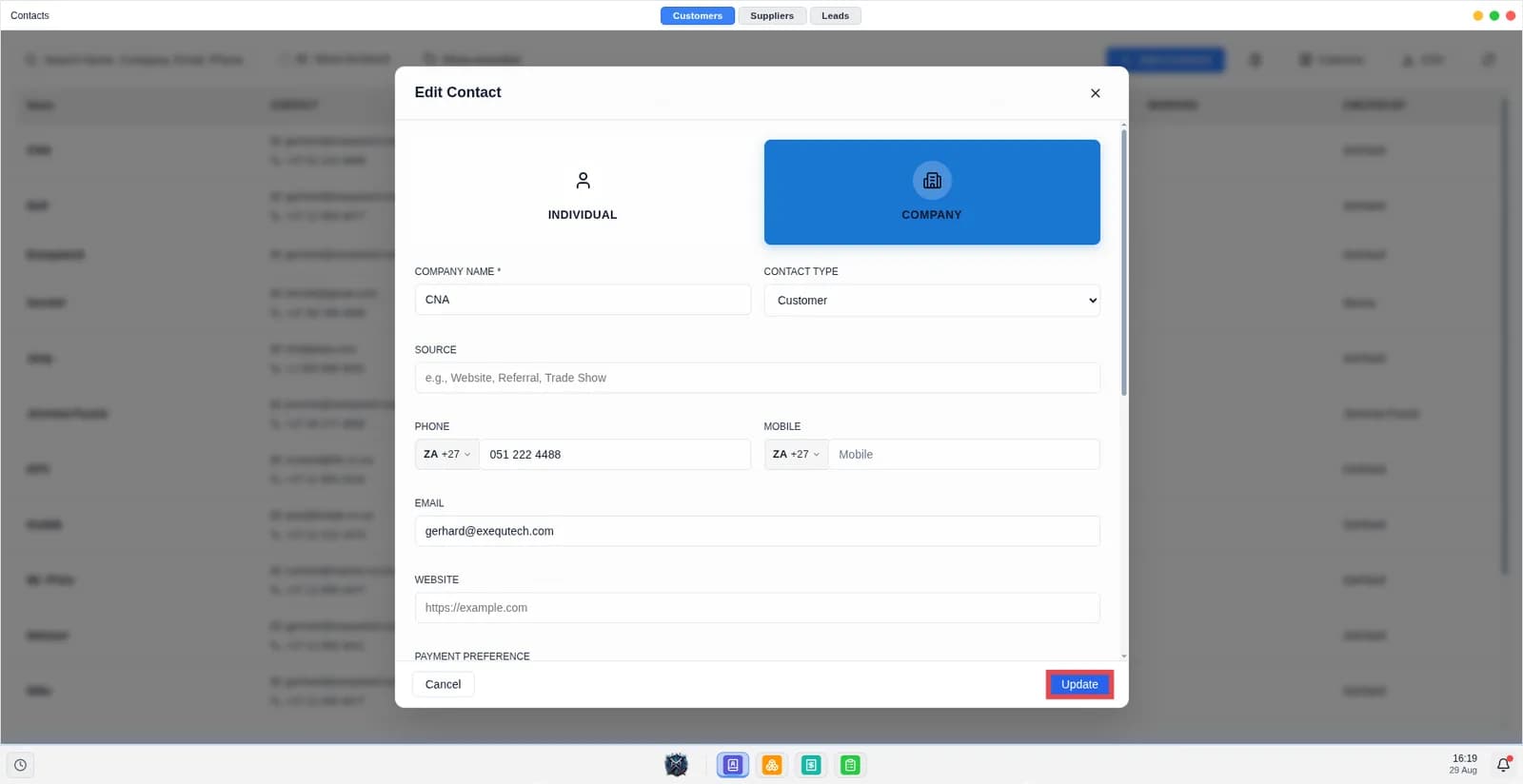Click into the Mobile number field
The height and width of the screenshot is (784, 1523).
964,455
